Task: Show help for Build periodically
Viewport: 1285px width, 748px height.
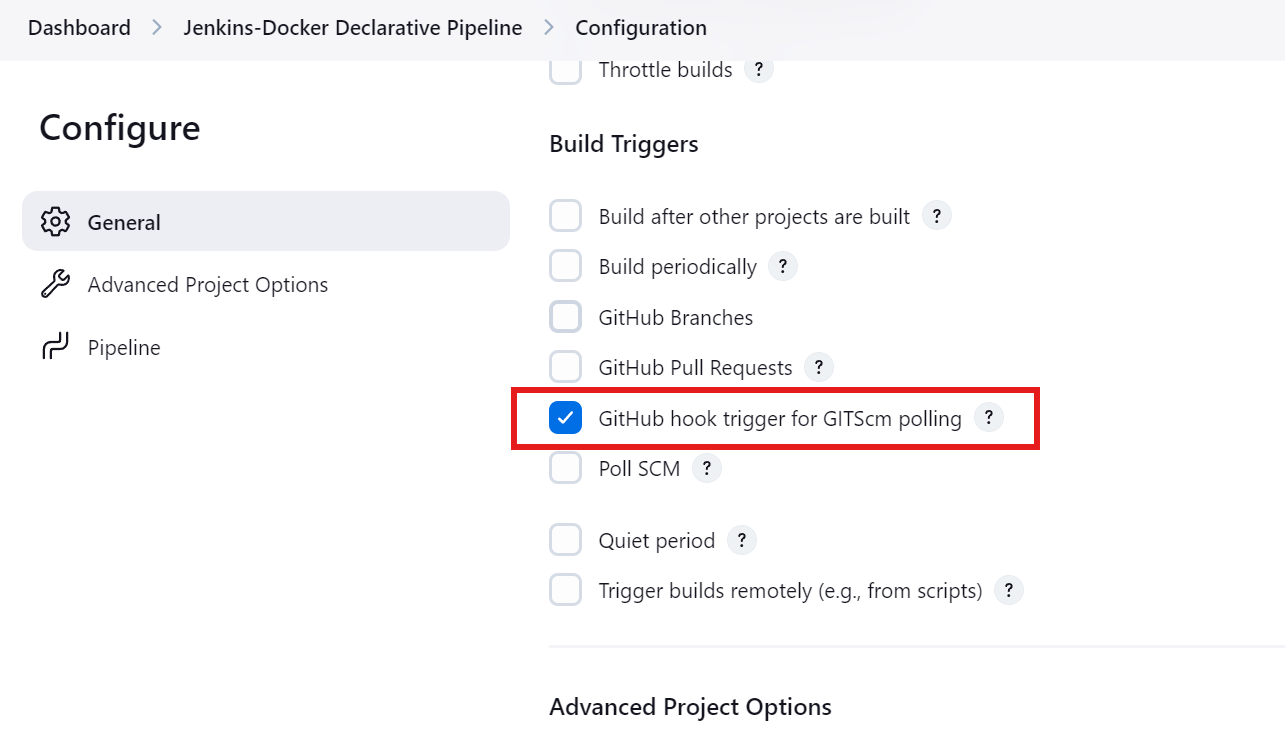Action: tap(783, 266)
